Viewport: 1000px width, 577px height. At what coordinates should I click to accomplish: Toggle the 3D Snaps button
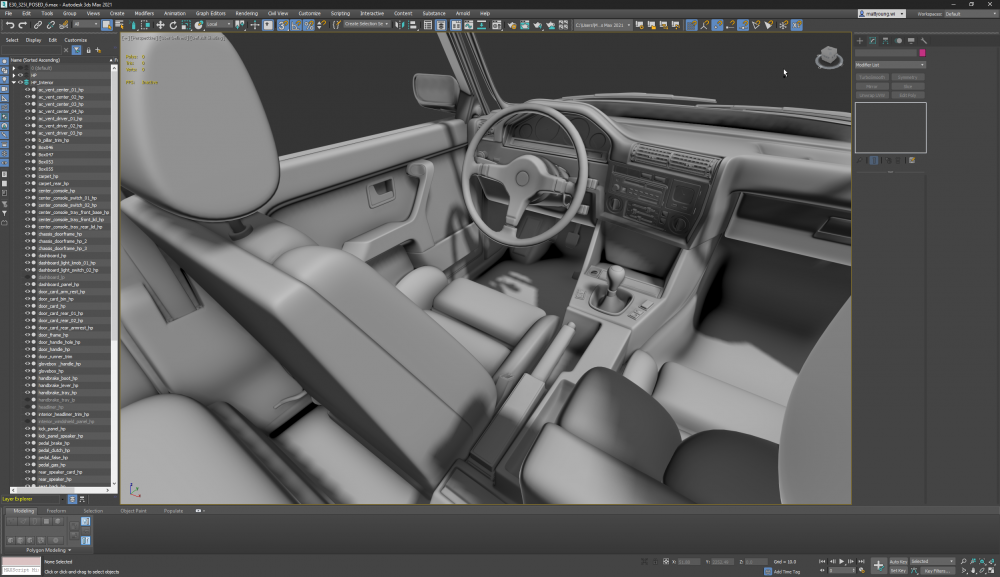click(x=283, y=25)
